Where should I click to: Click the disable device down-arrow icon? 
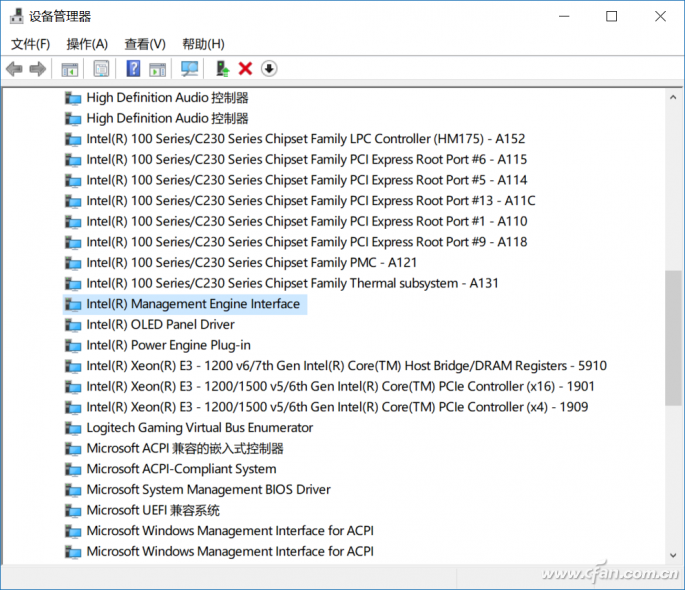point(269,69)
